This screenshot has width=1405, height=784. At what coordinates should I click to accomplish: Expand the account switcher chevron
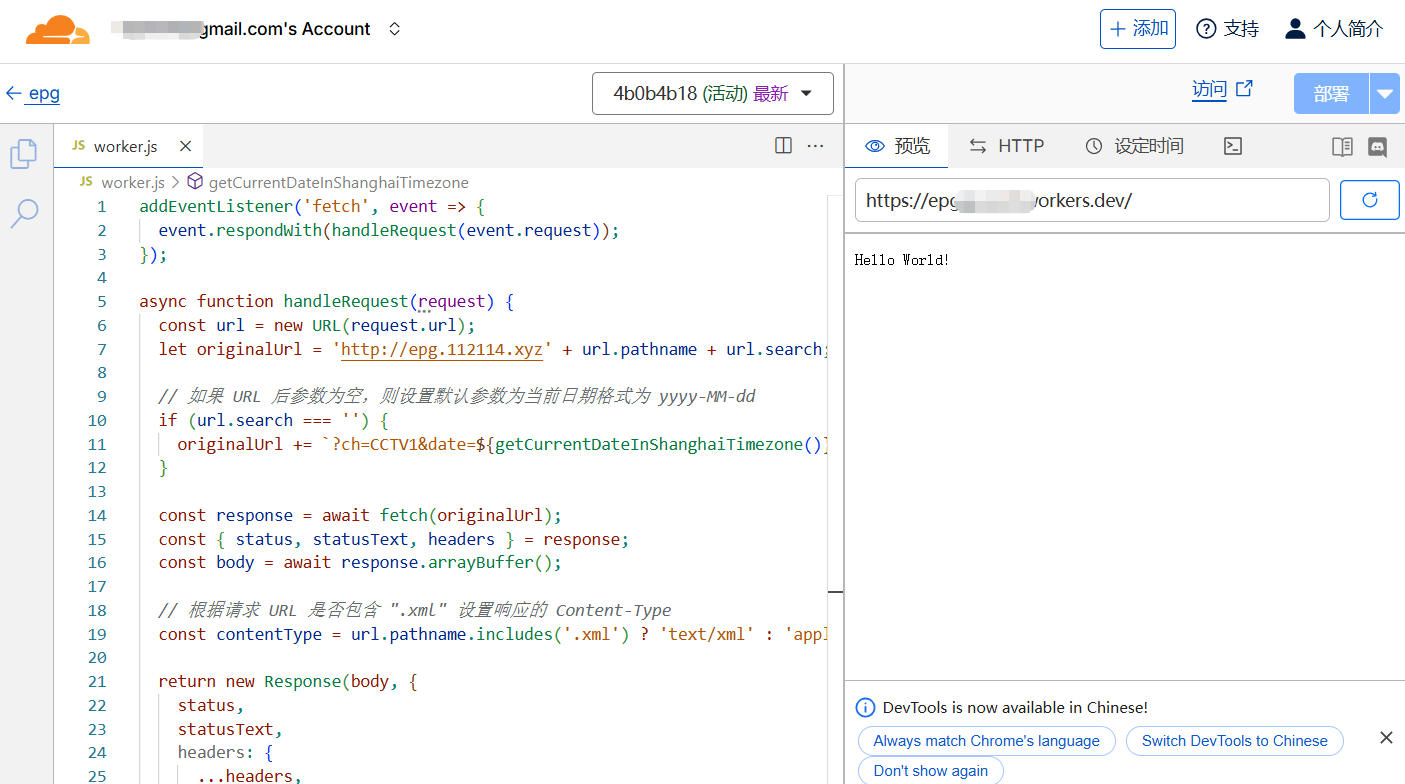pos(395,29)
